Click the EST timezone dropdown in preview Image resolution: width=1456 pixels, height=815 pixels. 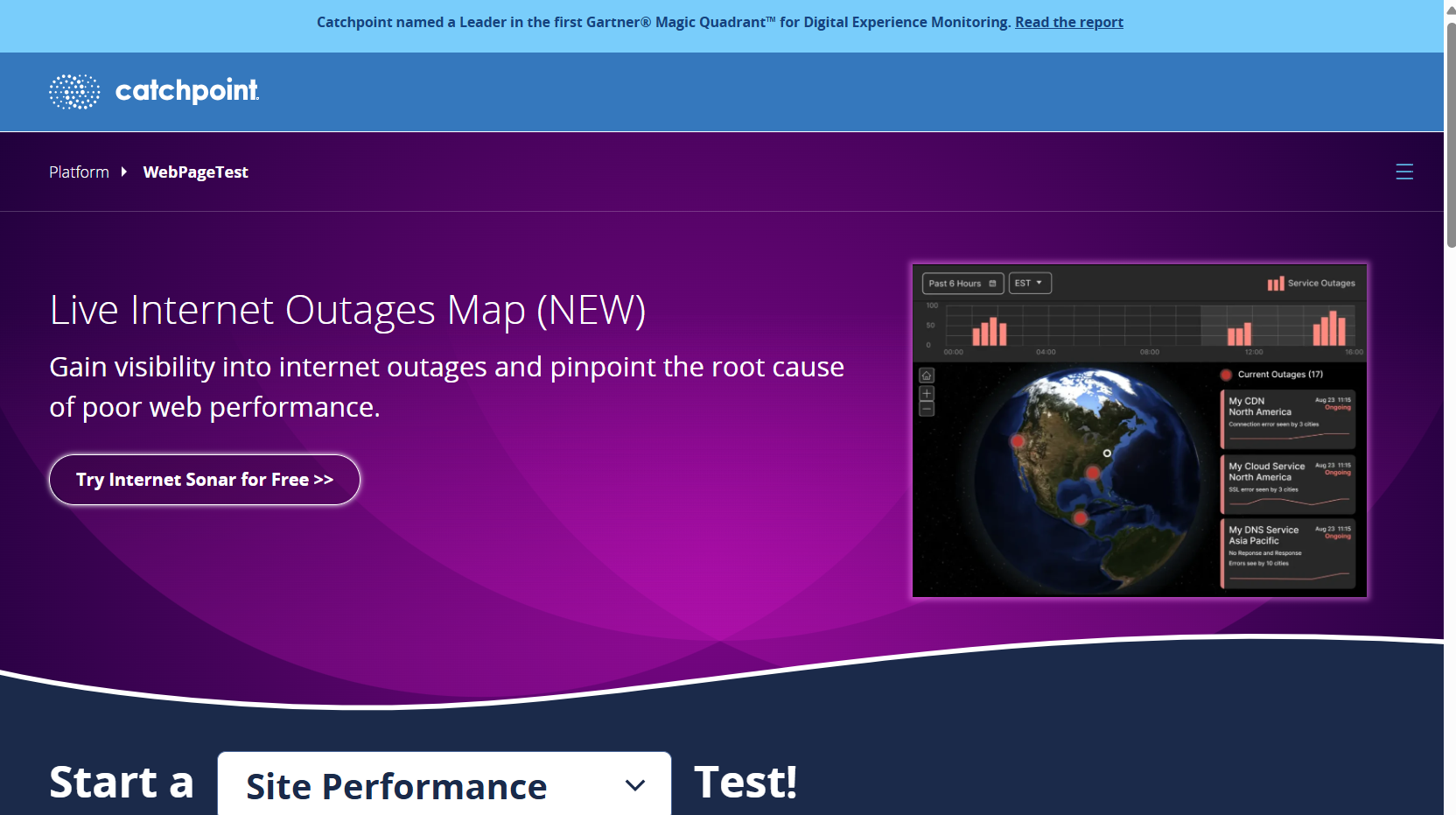click(x=1029, y=284)
